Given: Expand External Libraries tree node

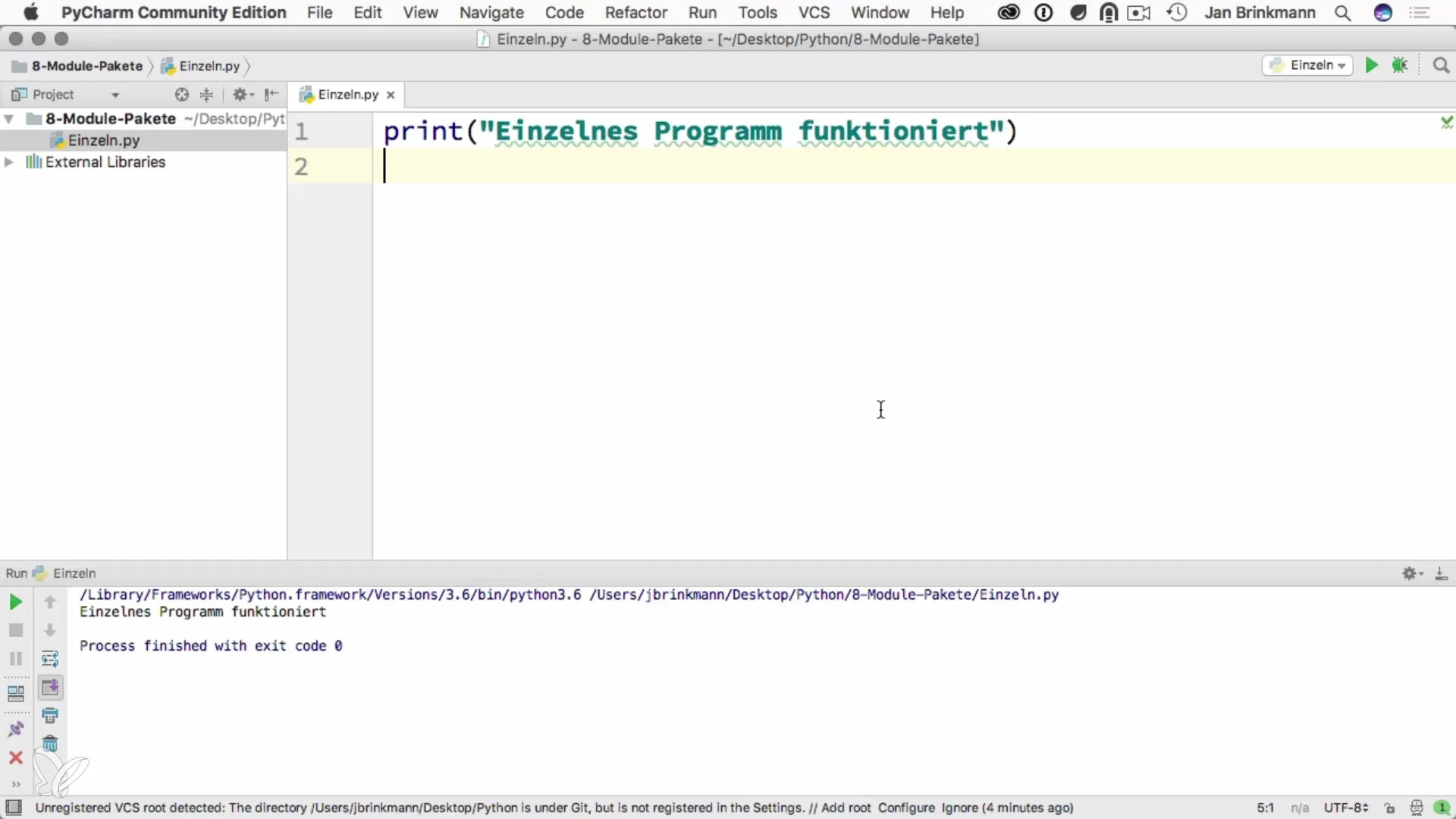Looking at the screenshot, I should click(9, 162).
